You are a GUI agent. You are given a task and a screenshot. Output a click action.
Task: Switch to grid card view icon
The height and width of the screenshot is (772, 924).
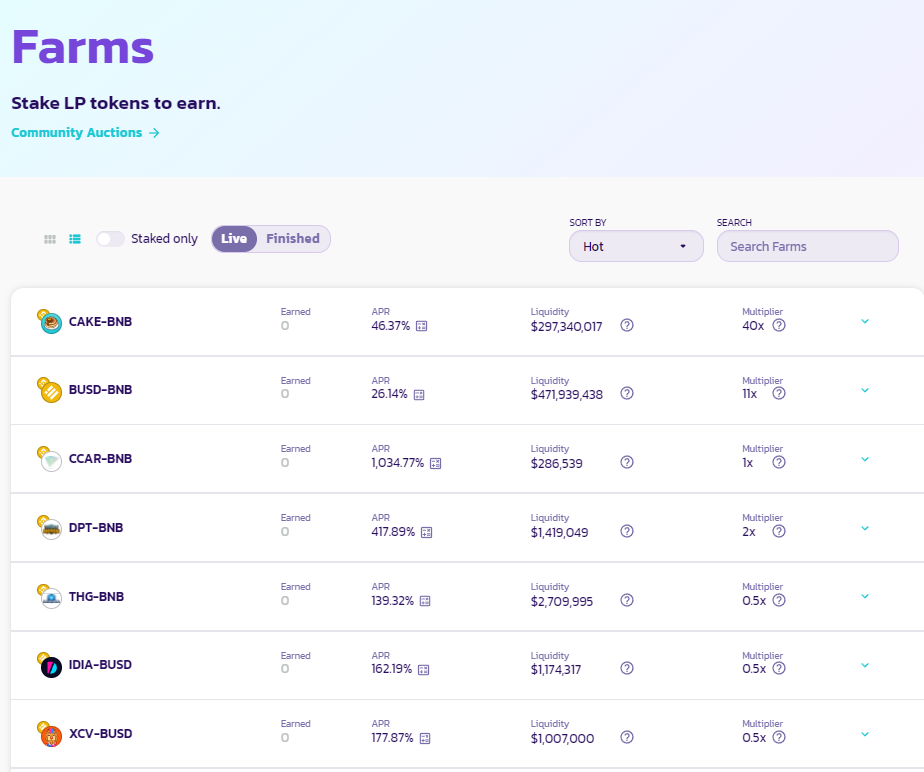coord(50,239)
